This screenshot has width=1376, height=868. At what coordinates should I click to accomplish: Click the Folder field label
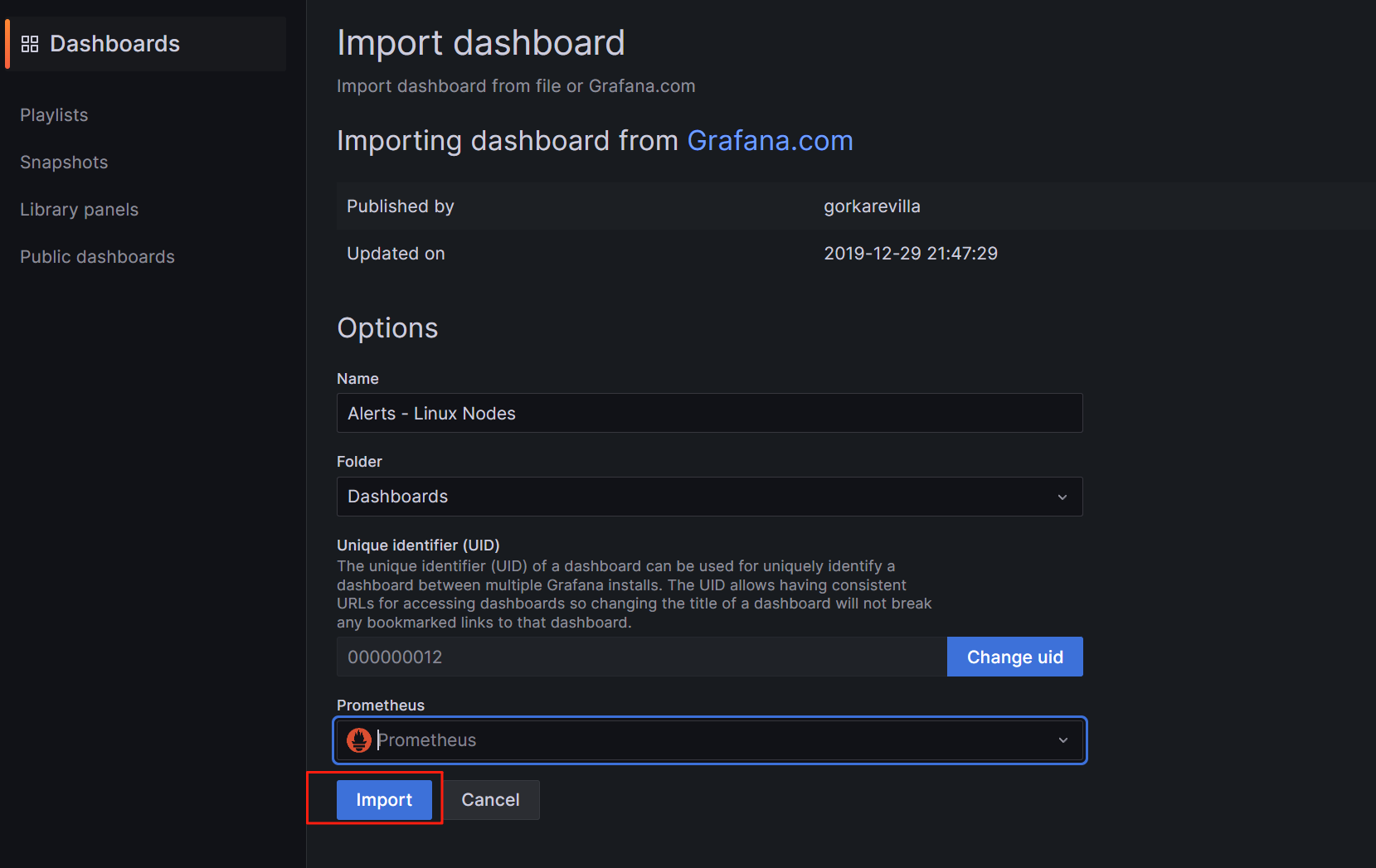coord(359,461)
